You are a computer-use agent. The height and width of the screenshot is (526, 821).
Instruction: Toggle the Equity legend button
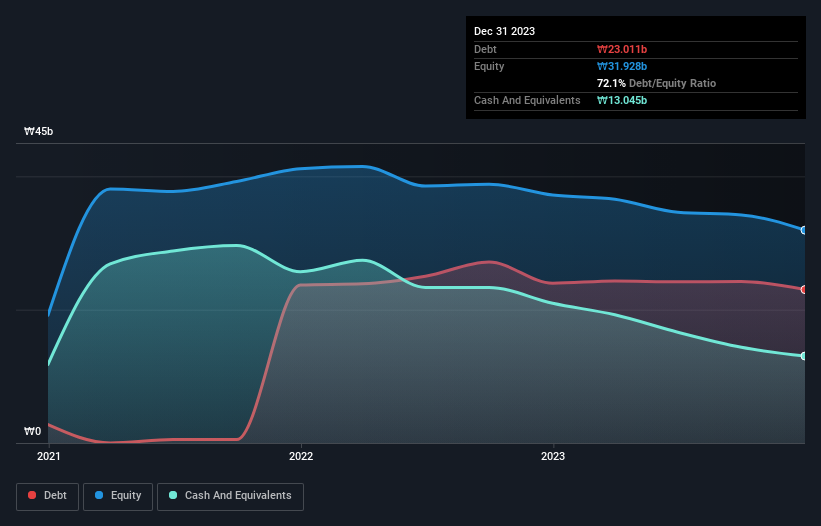click(118, 496)
